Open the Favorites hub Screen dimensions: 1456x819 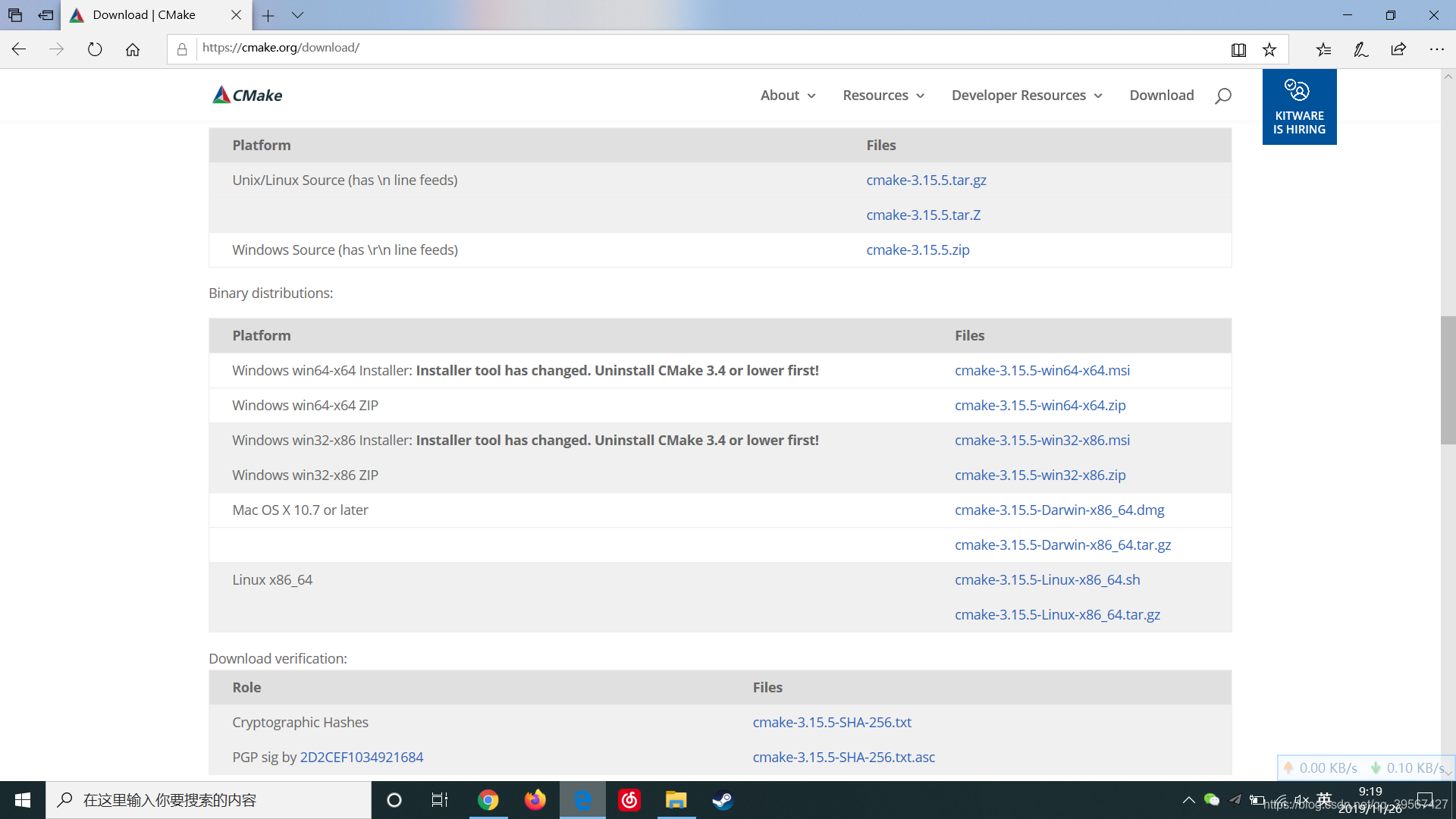click(x=1323, y=49)
